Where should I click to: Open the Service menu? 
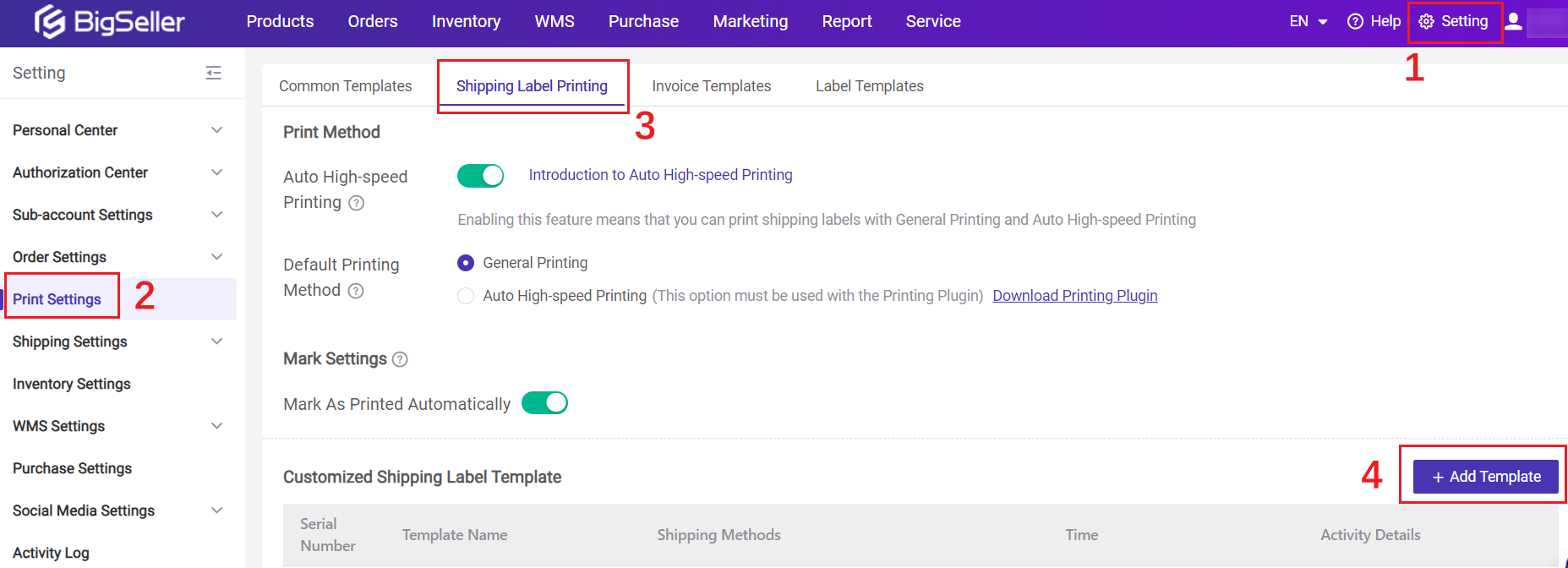click(933, 21)
